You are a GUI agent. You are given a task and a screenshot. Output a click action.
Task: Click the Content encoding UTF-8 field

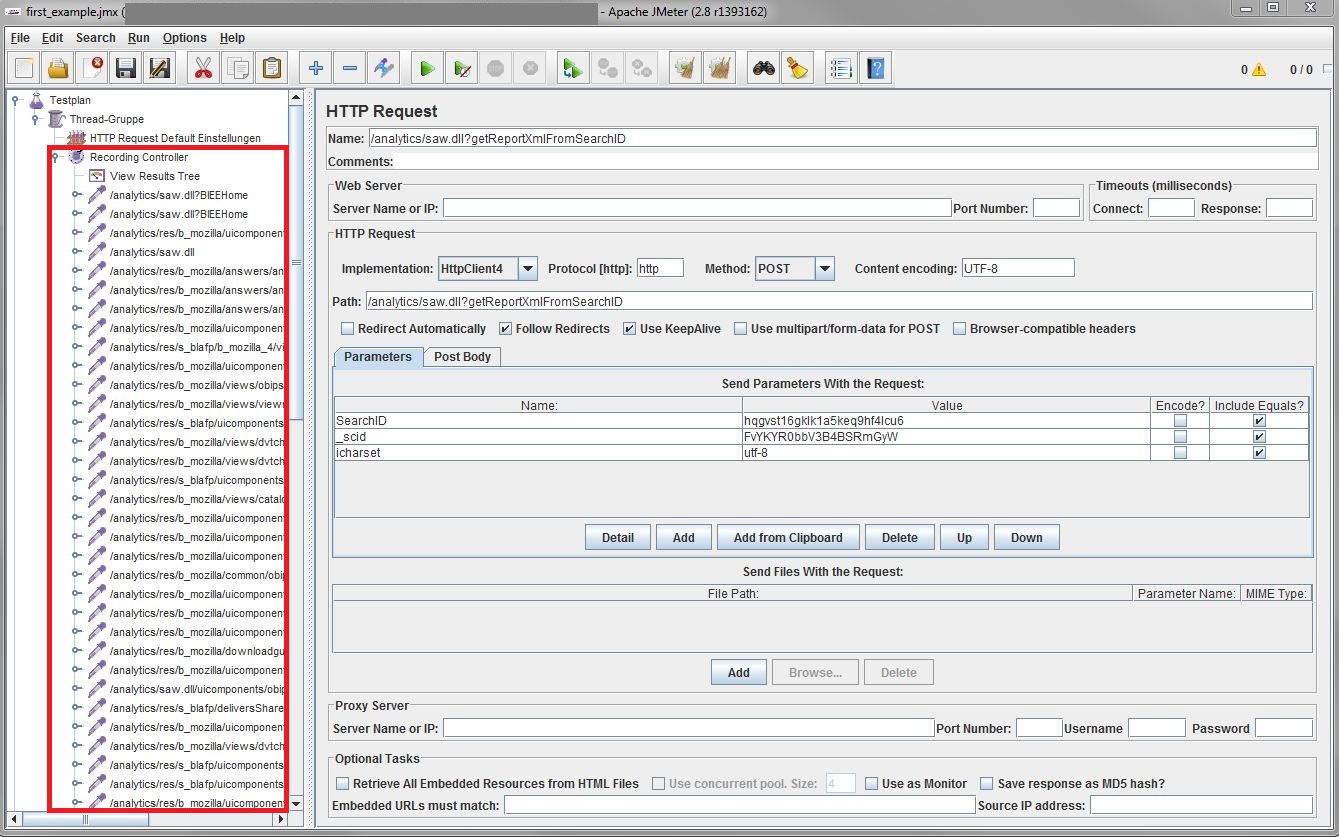point(1018,268)
